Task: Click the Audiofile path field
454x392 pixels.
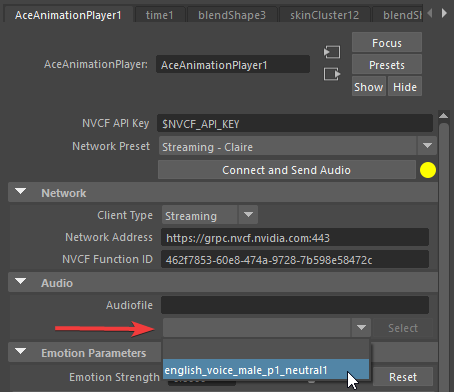Action: tap(295, 305)
